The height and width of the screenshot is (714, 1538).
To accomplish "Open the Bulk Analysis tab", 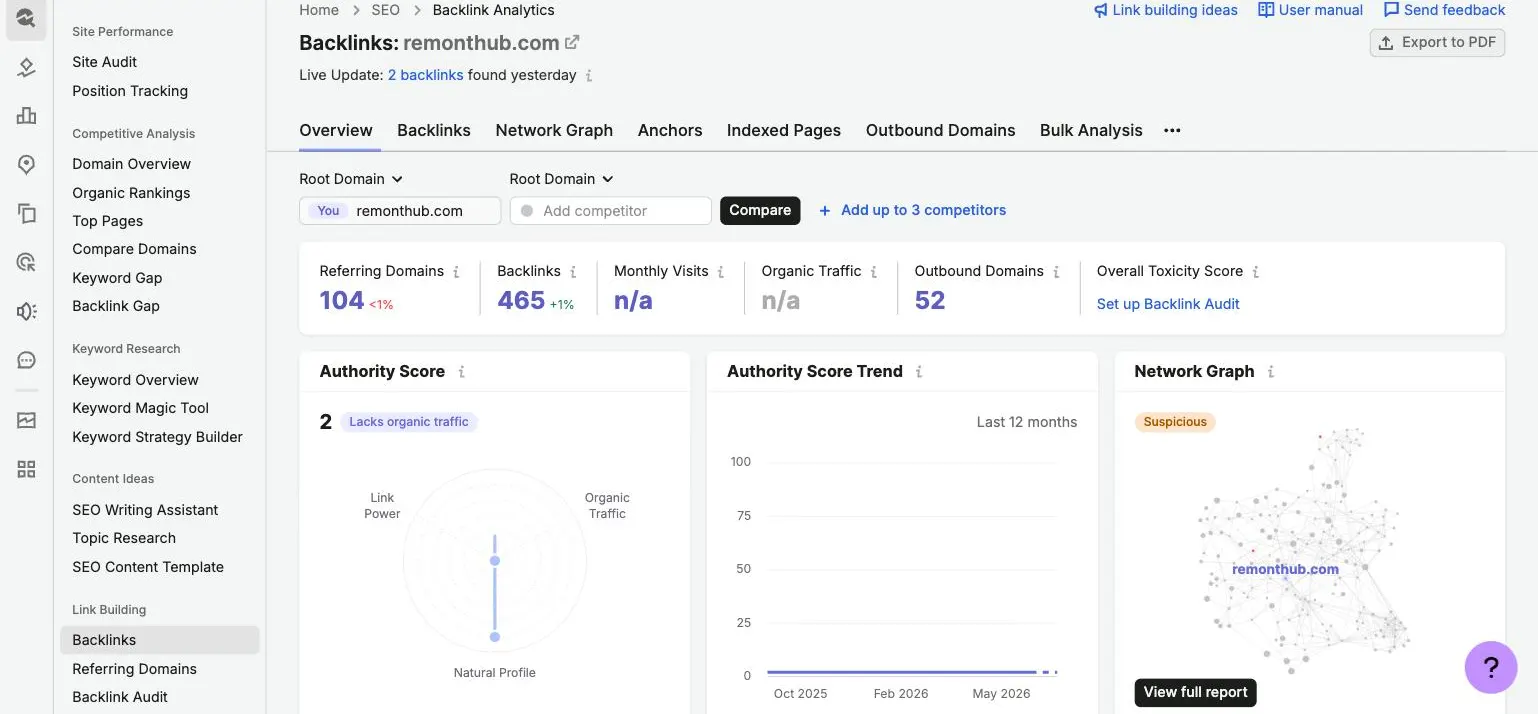I will click(x=1091, y=130).
